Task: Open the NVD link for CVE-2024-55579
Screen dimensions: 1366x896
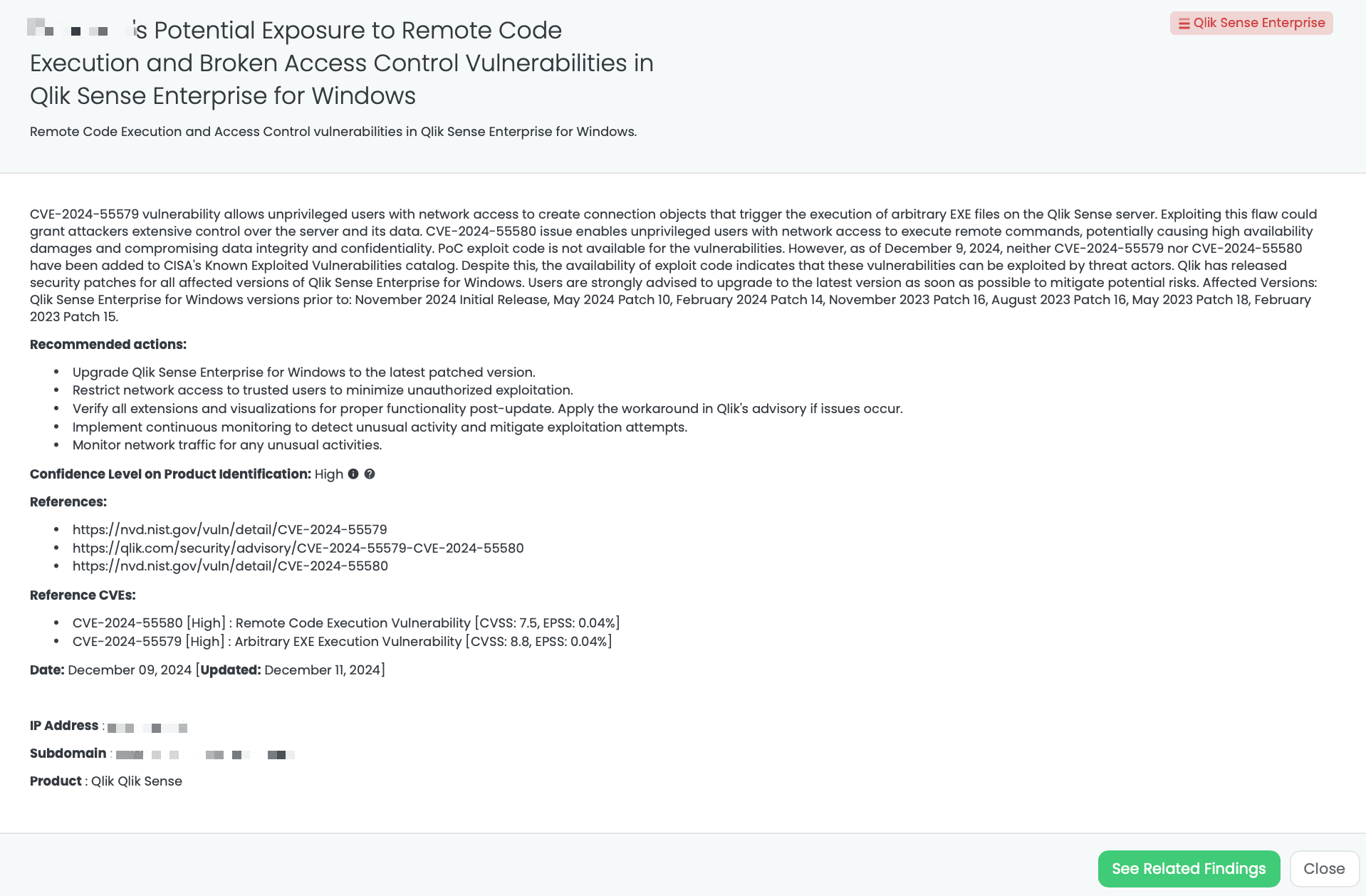Action: (x=230, y=530)
